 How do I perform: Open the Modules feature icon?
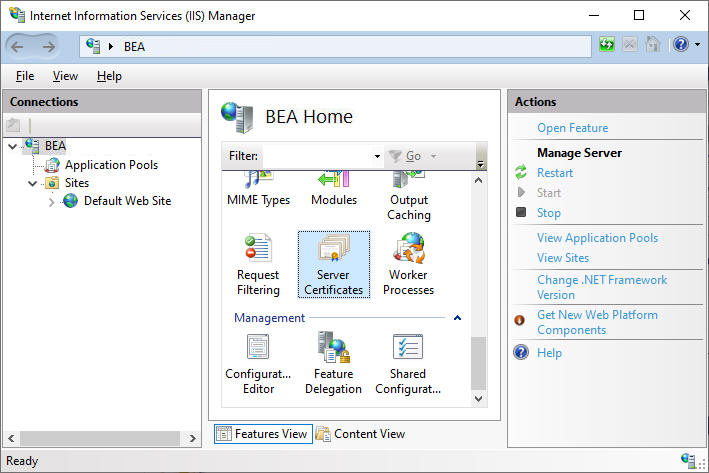tap(334, 190)
